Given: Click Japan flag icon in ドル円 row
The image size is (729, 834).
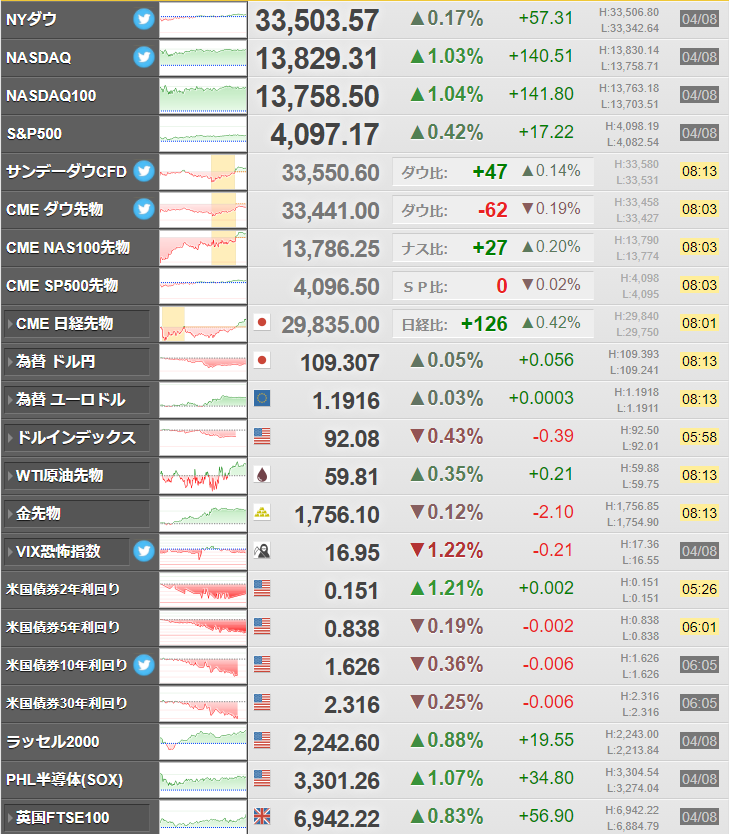Looking at the screenshot, I should pos(262,361).
